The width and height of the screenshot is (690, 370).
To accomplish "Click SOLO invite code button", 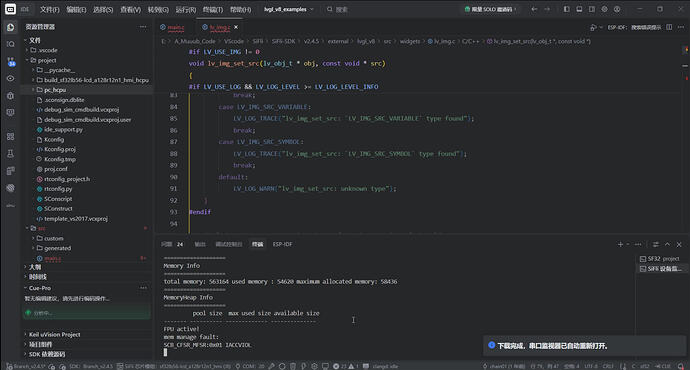I will pyautogui.click(x=490, y=9).
